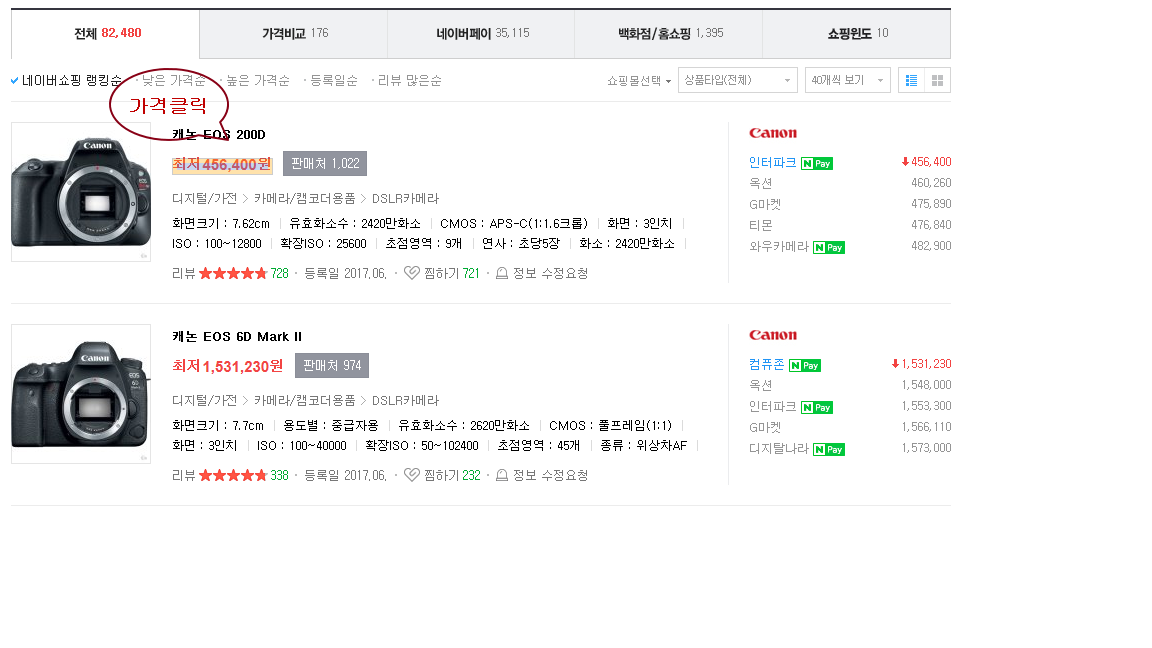Open 캐논 EOS 200D product title
The width and height of the screenshot is (1152, 648).
218,134
